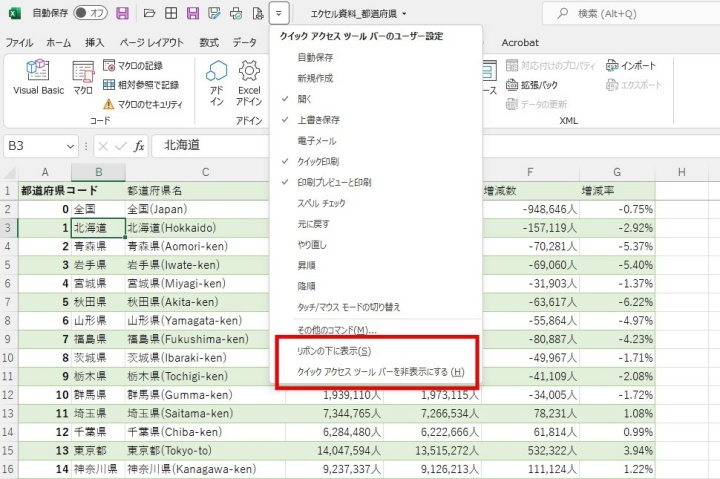The image size is (720, 479).
Task: Click the table grid icon in Quick Access
Action: [x=171, y=13]
